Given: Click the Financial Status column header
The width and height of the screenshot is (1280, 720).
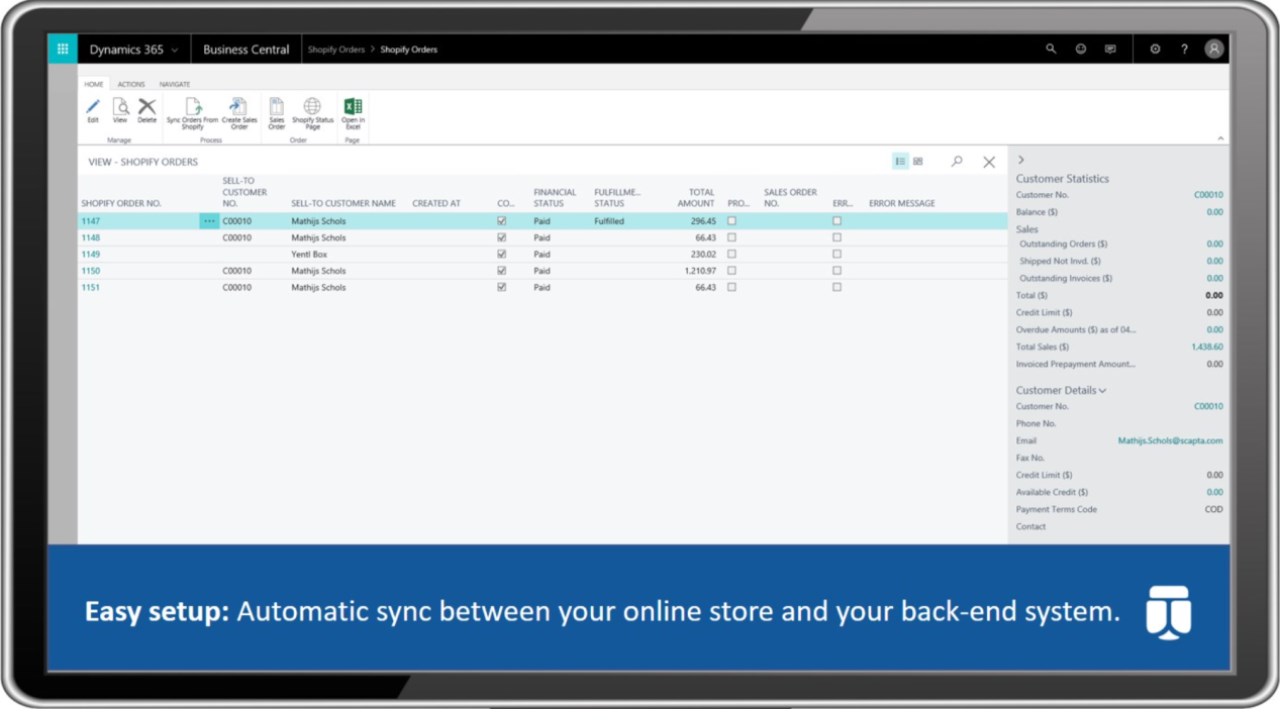Looking at the screenshot, I should coord(555,198).
